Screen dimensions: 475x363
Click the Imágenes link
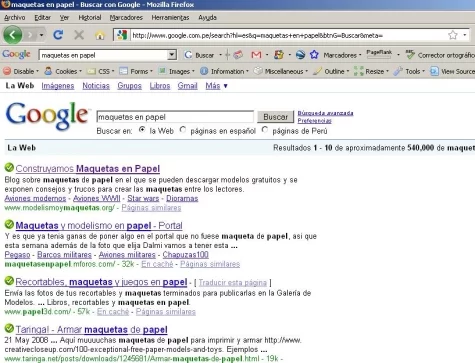[x=58, y=86]
